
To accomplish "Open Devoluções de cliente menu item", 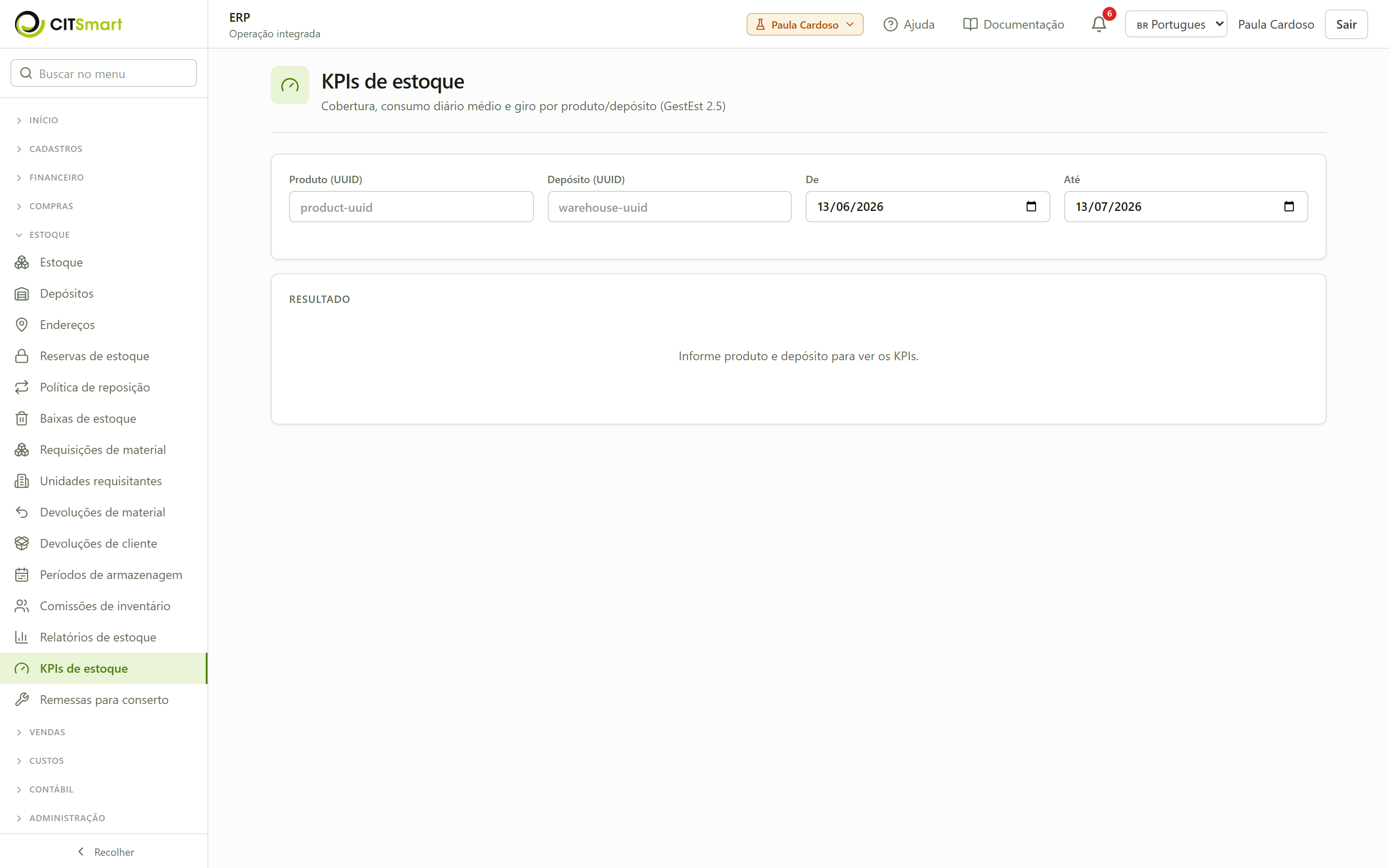I will tap(103, 544).
